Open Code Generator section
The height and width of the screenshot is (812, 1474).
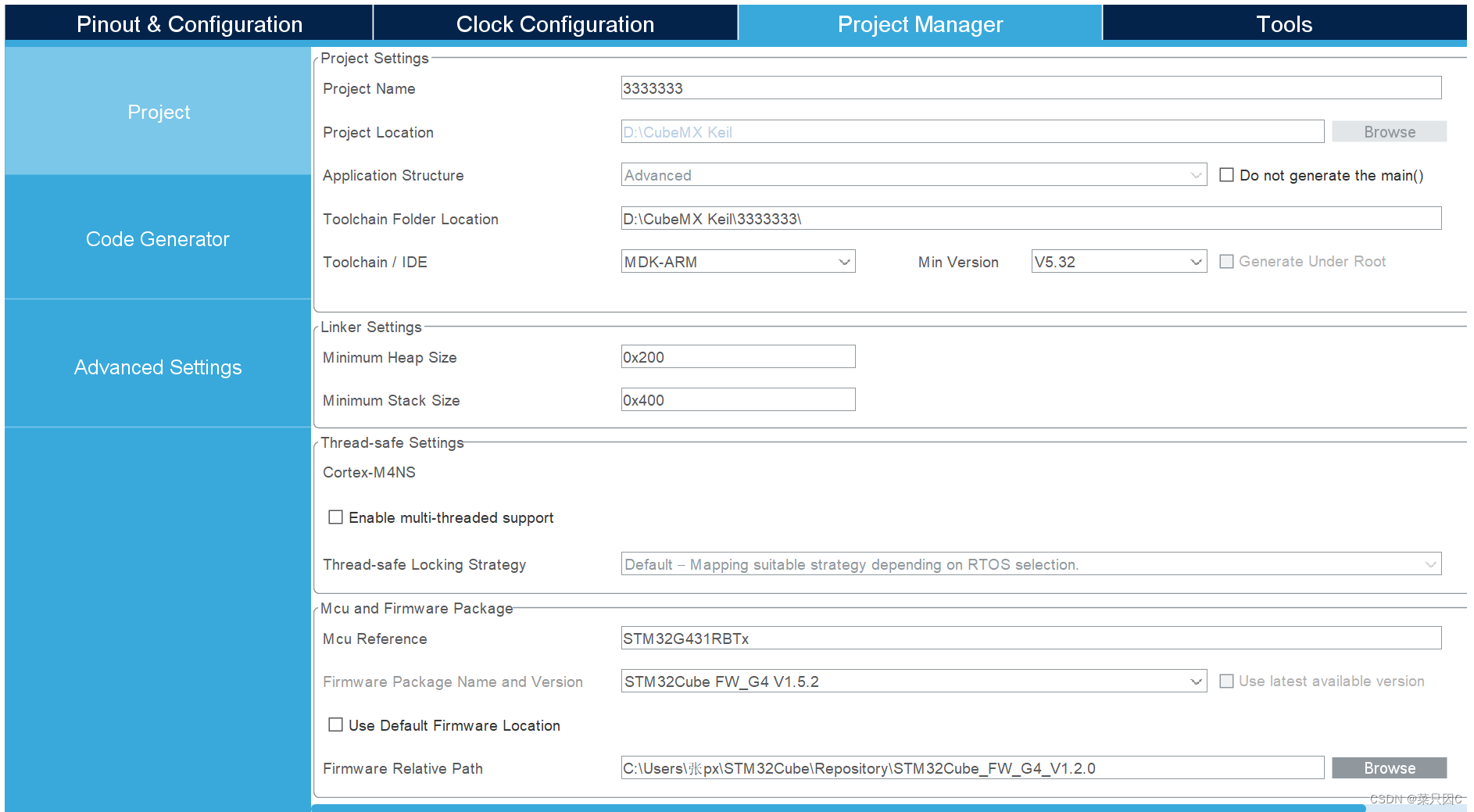pyautogui.click(x=158, y=238)
